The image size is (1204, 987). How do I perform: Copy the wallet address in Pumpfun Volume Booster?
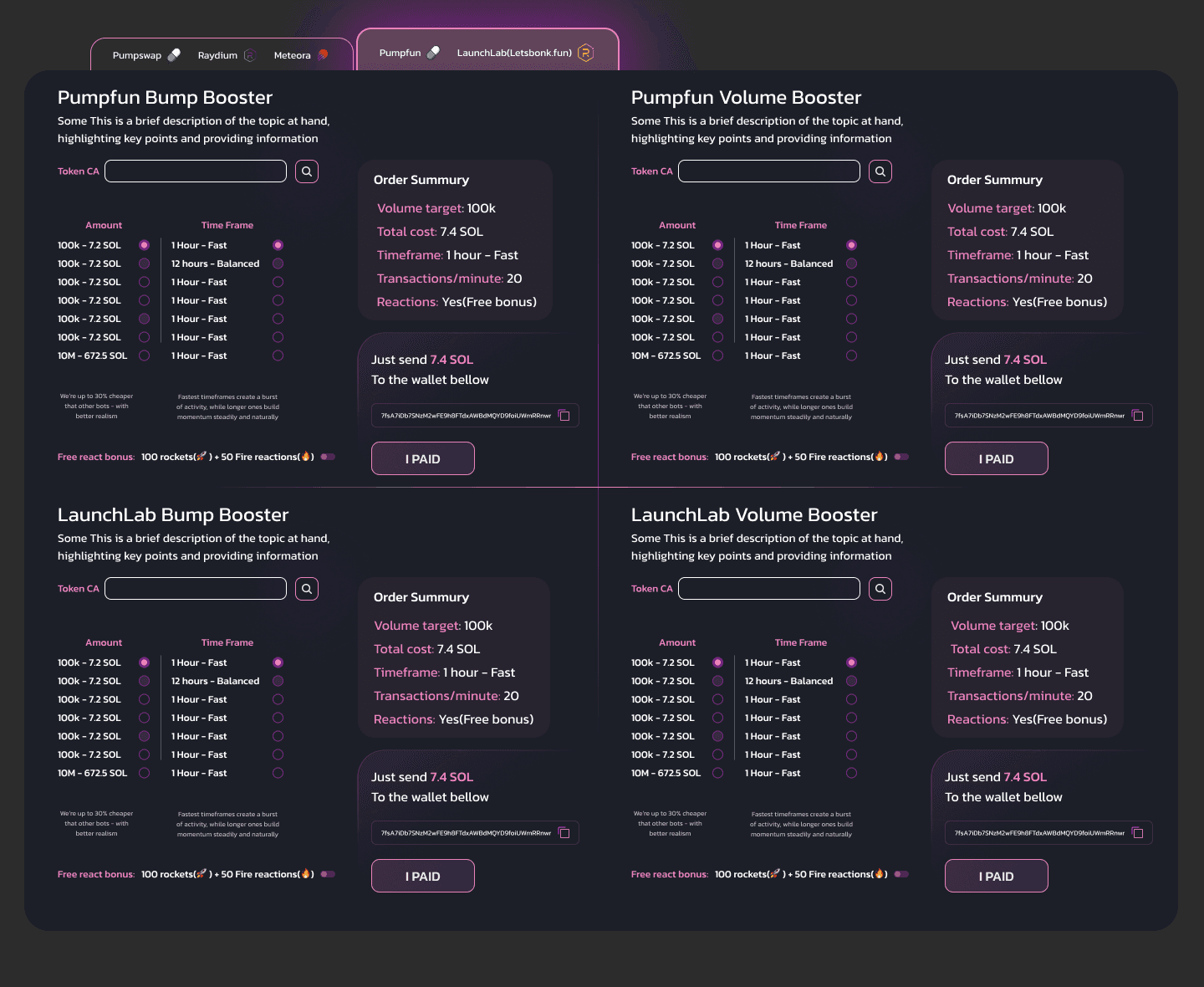pyautogui.click(x=1138, y=416)
